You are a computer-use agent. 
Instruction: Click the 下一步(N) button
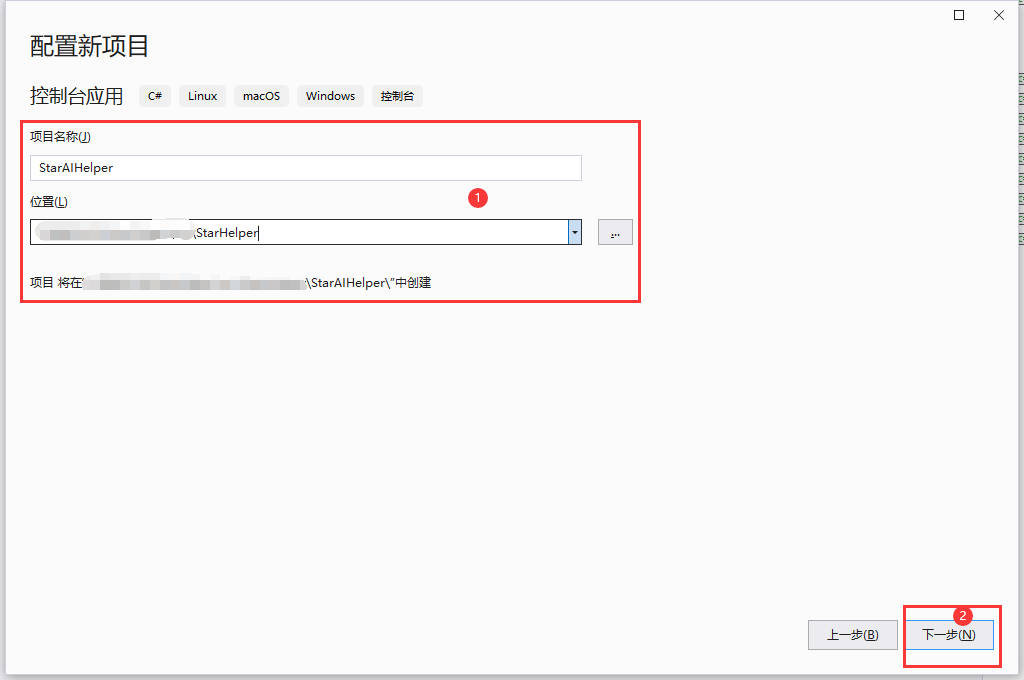(x=948, y=635)
